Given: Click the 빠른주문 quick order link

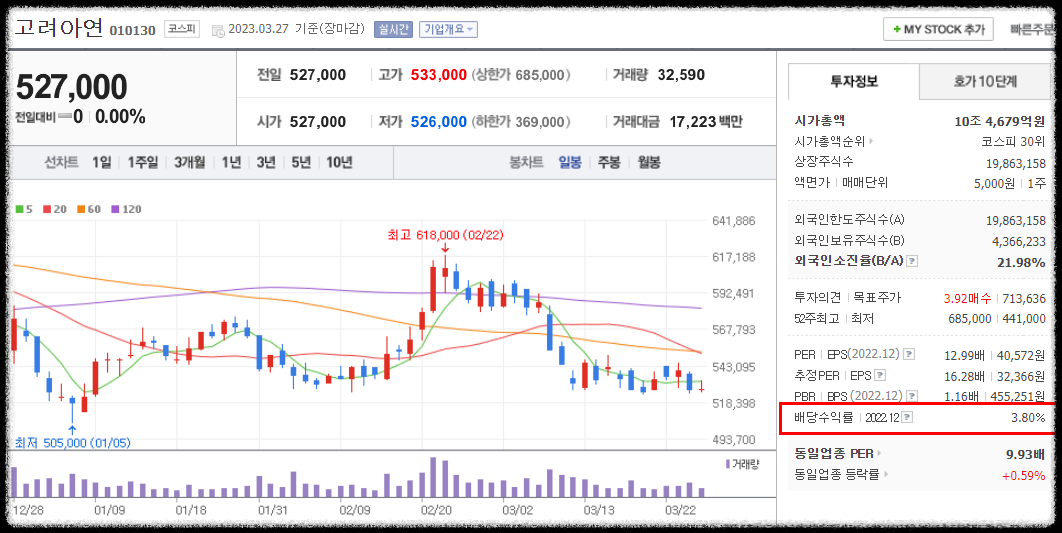Looking at the screenshot, I should (x=1032, y=30).
